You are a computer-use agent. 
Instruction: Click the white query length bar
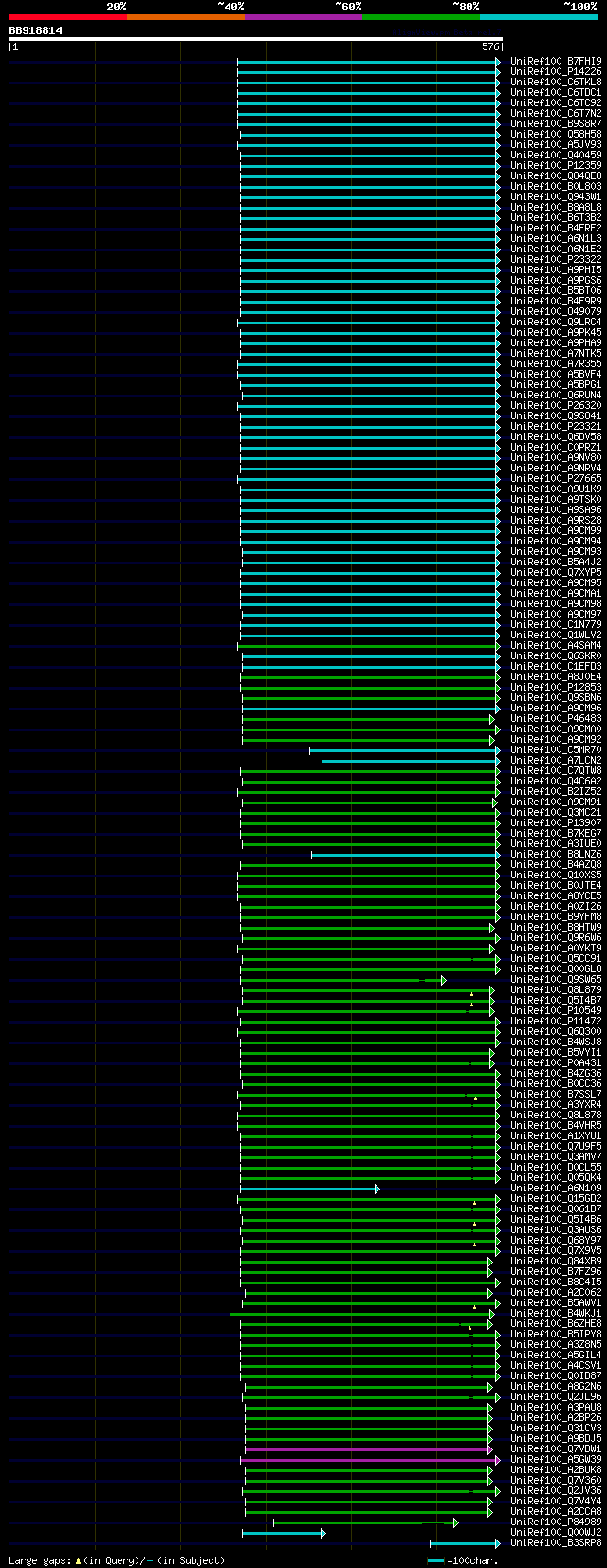[x=255, y=39]
